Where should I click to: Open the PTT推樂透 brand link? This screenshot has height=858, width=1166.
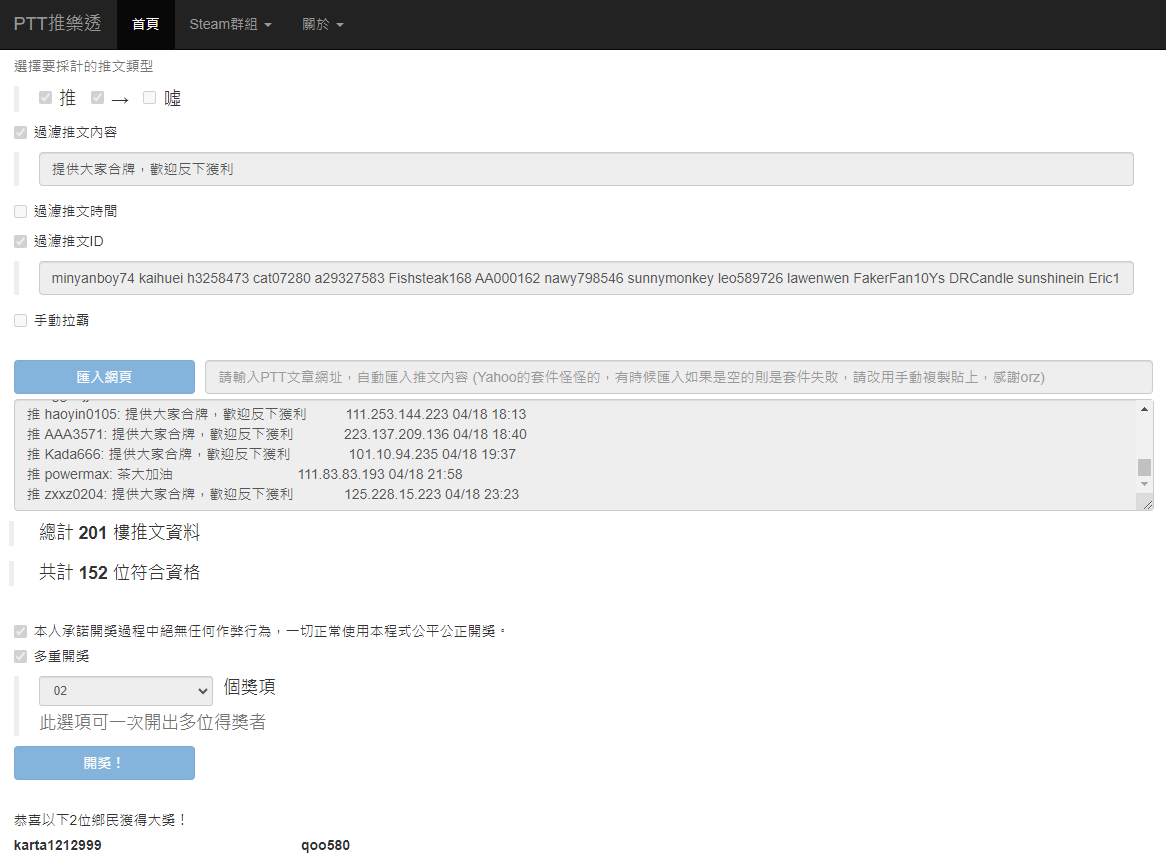[57, 24]
